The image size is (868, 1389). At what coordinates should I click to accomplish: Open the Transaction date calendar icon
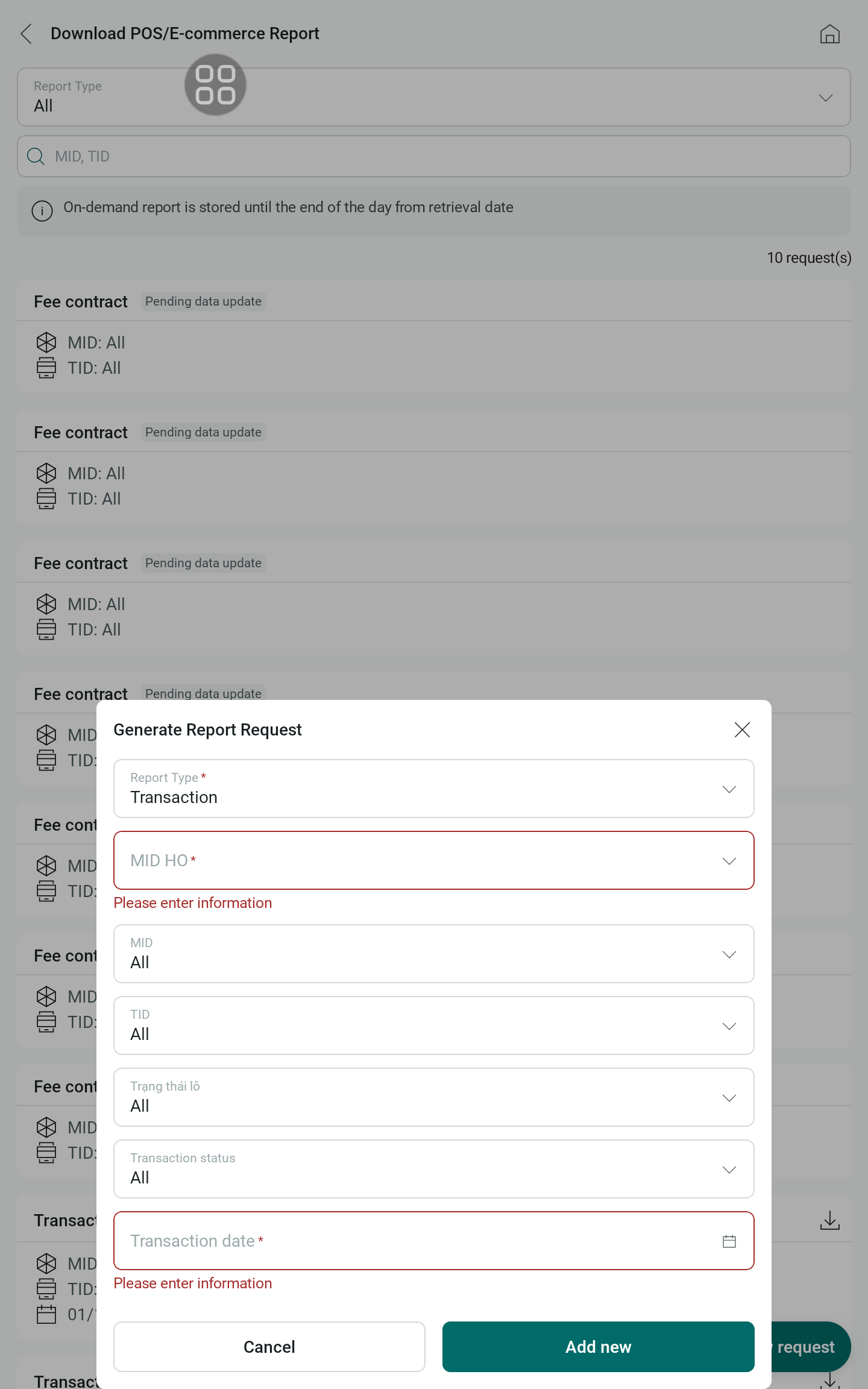click(729, 1241)
